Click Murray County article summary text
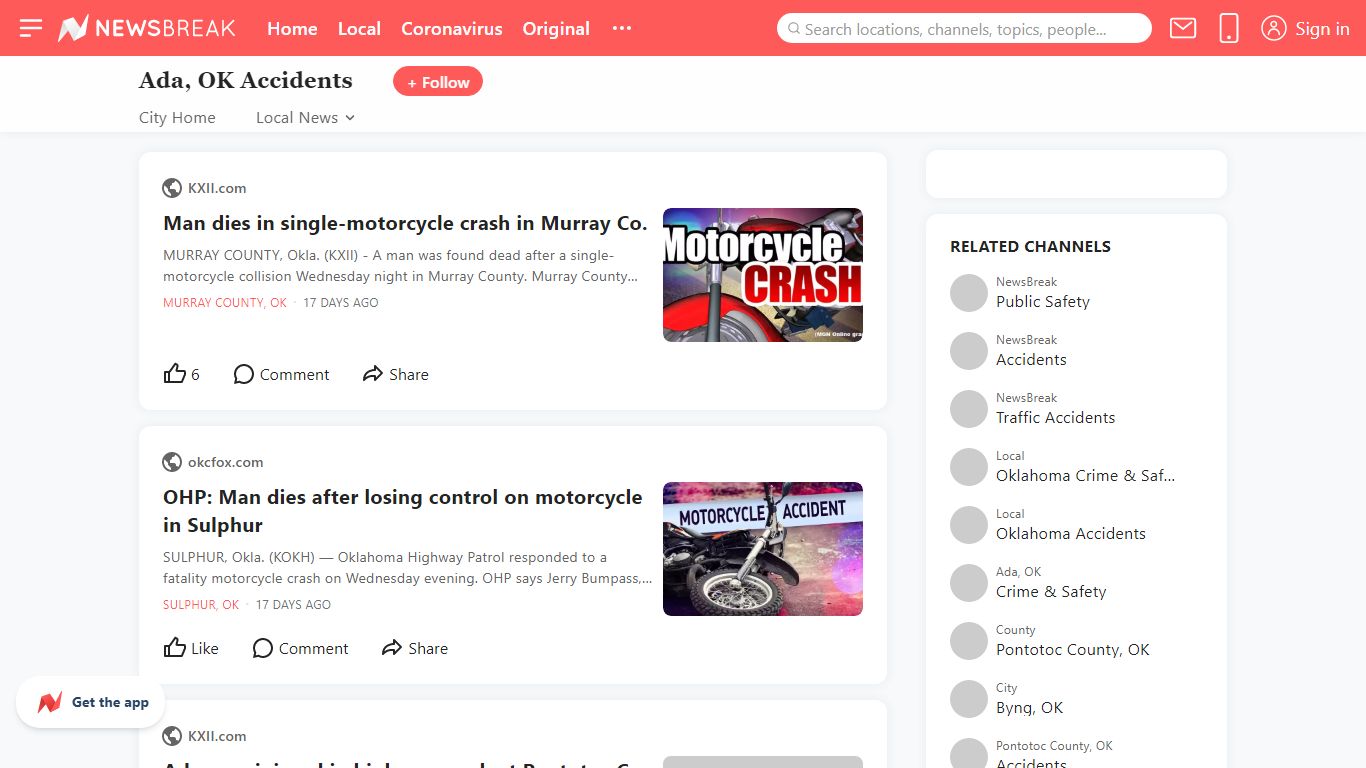1366x768 pixels. [x=400, y=265]
